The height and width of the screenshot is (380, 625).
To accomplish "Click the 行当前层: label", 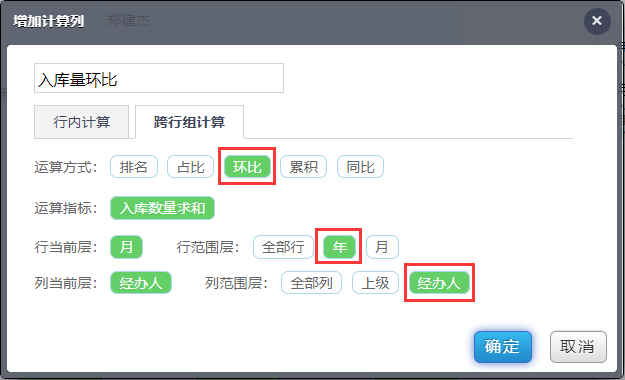I will pyautogui.click(x=66, y=247).
